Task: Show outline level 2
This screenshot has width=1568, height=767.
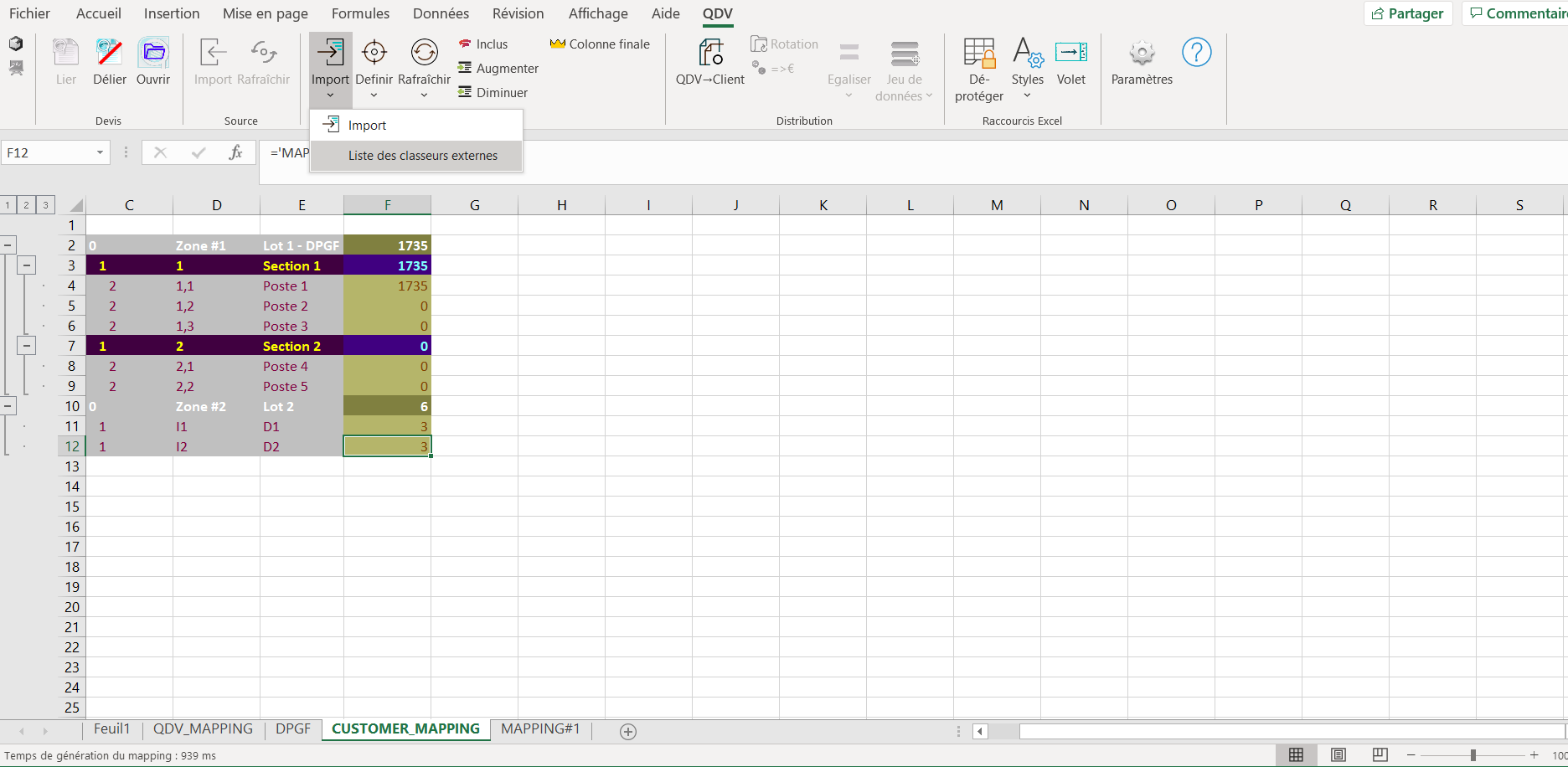Action: [27, 205]
